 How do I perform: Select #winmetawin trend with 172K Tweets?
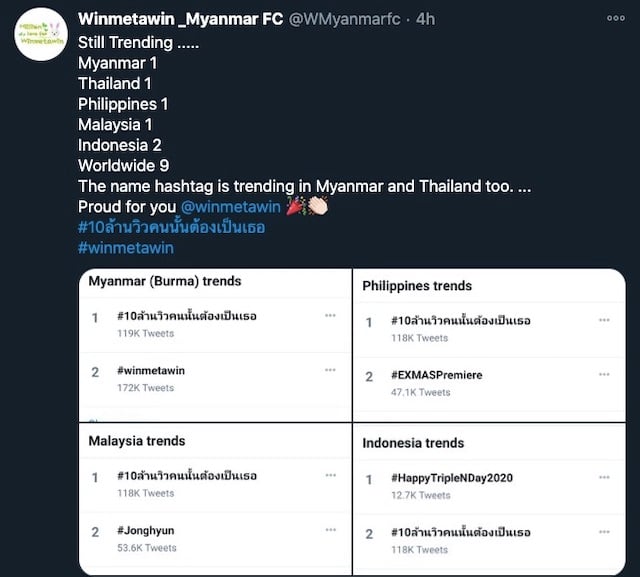(x=215, y=379)
